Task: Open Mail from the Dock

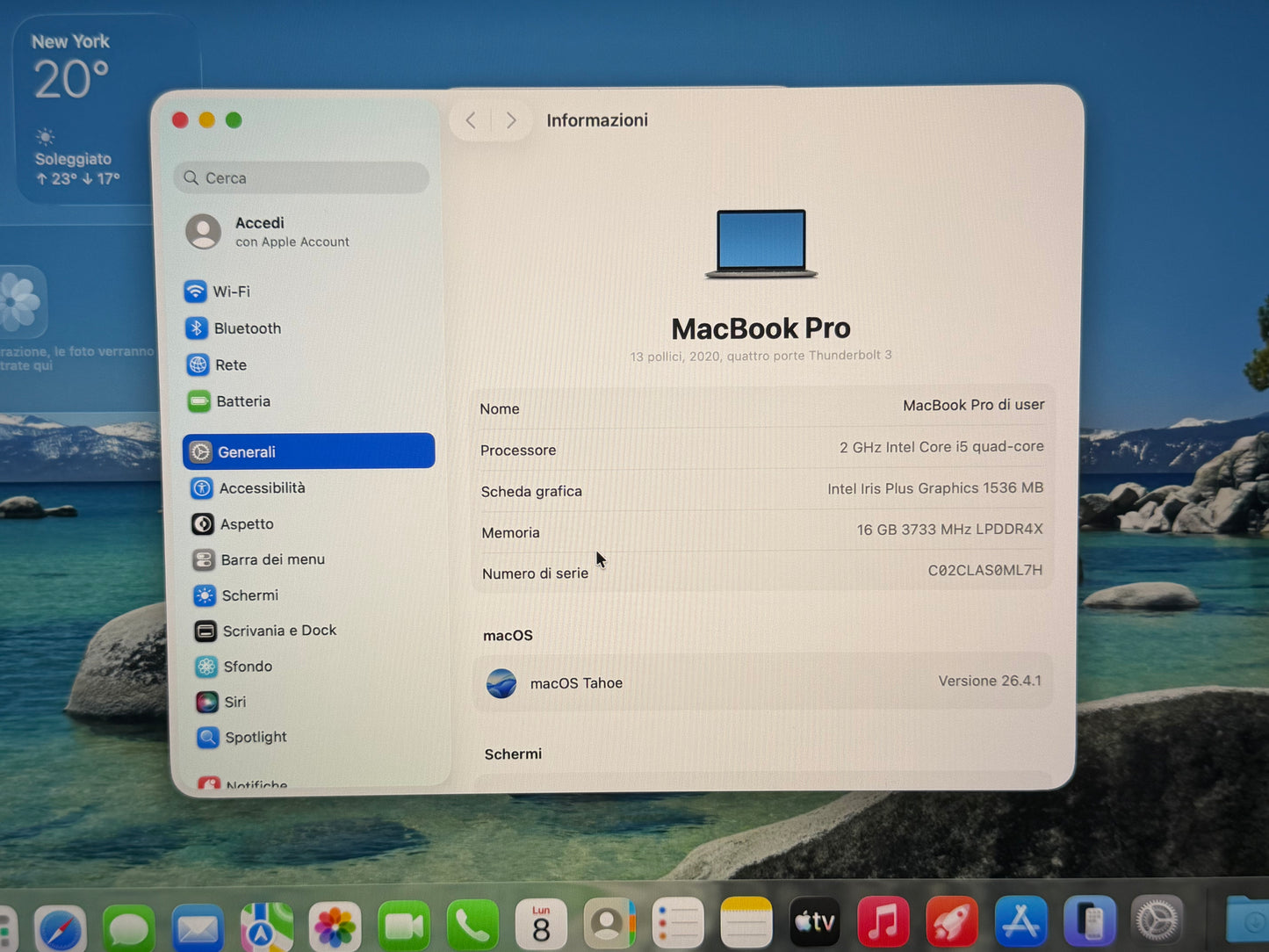Action: tap(198, 927)
